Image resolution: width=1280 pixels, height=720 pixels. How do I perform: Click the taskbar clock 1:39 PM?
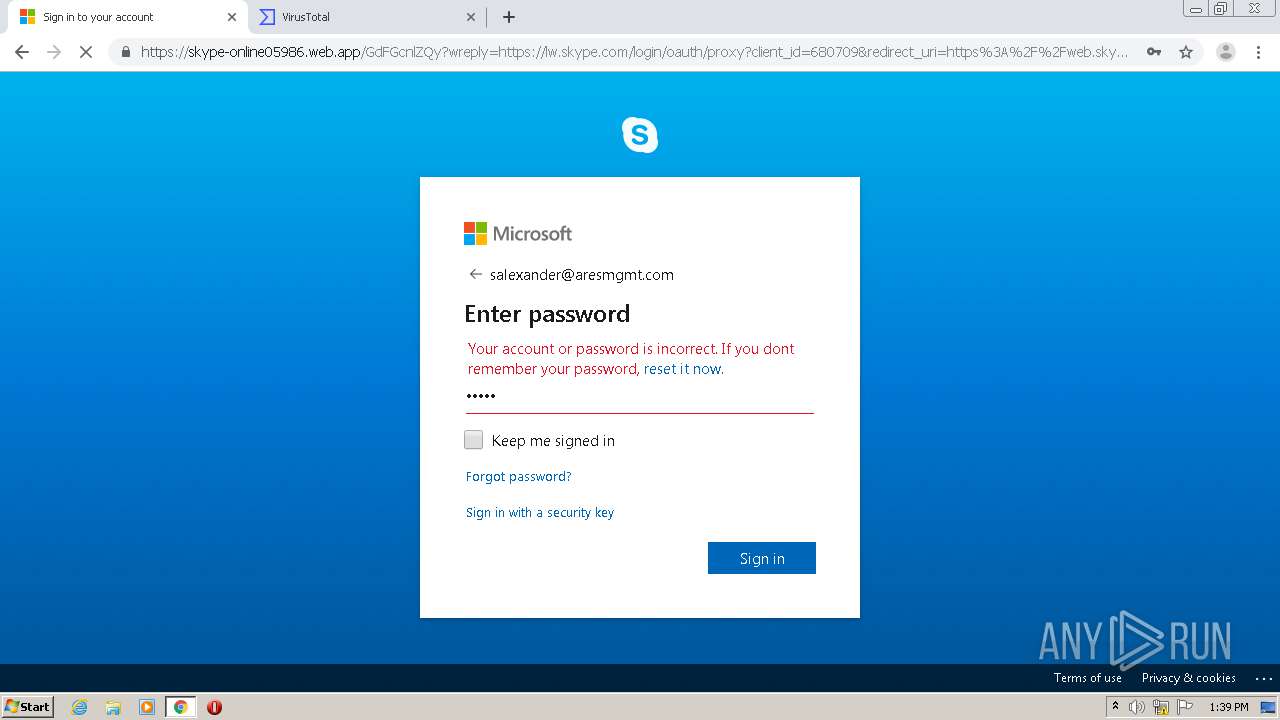coord(1229,707)
